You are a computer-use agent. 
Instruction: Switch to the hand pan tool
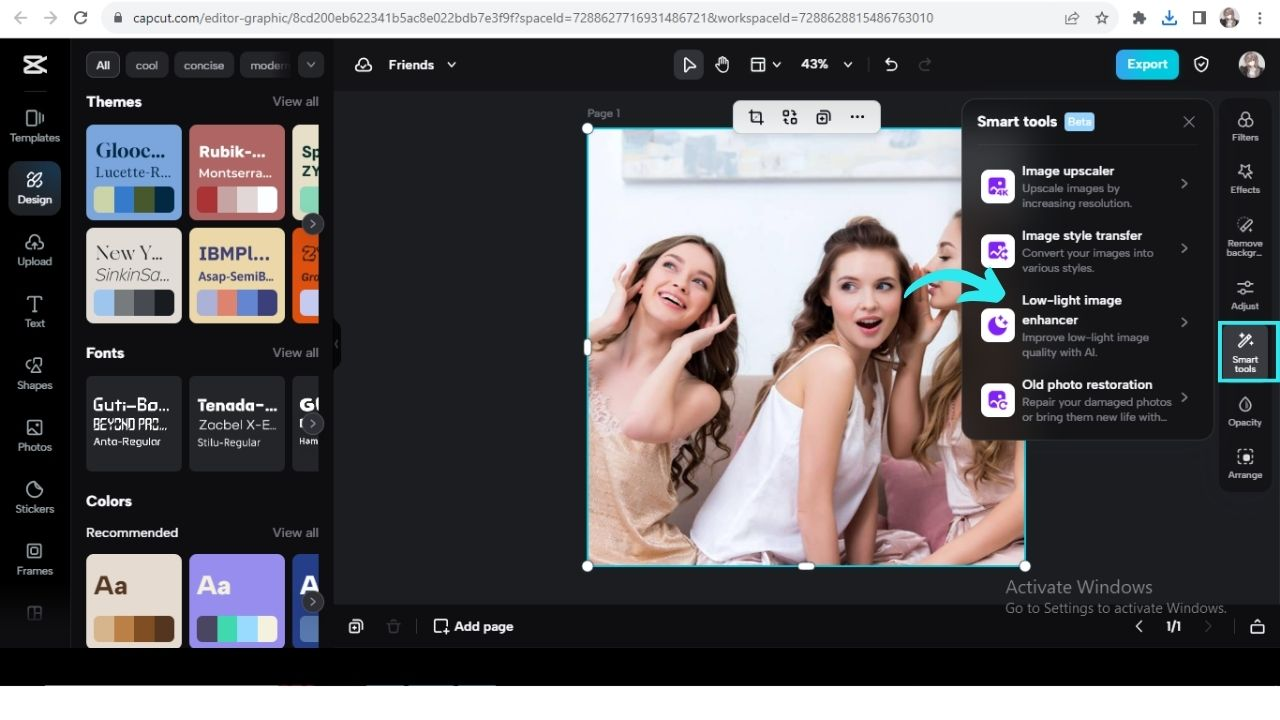pos(722,65)
